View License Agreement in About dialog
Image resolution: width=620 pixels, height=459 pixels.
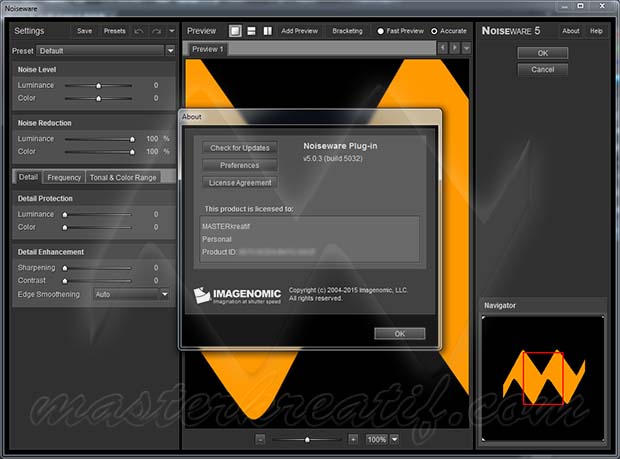(240, 183)
